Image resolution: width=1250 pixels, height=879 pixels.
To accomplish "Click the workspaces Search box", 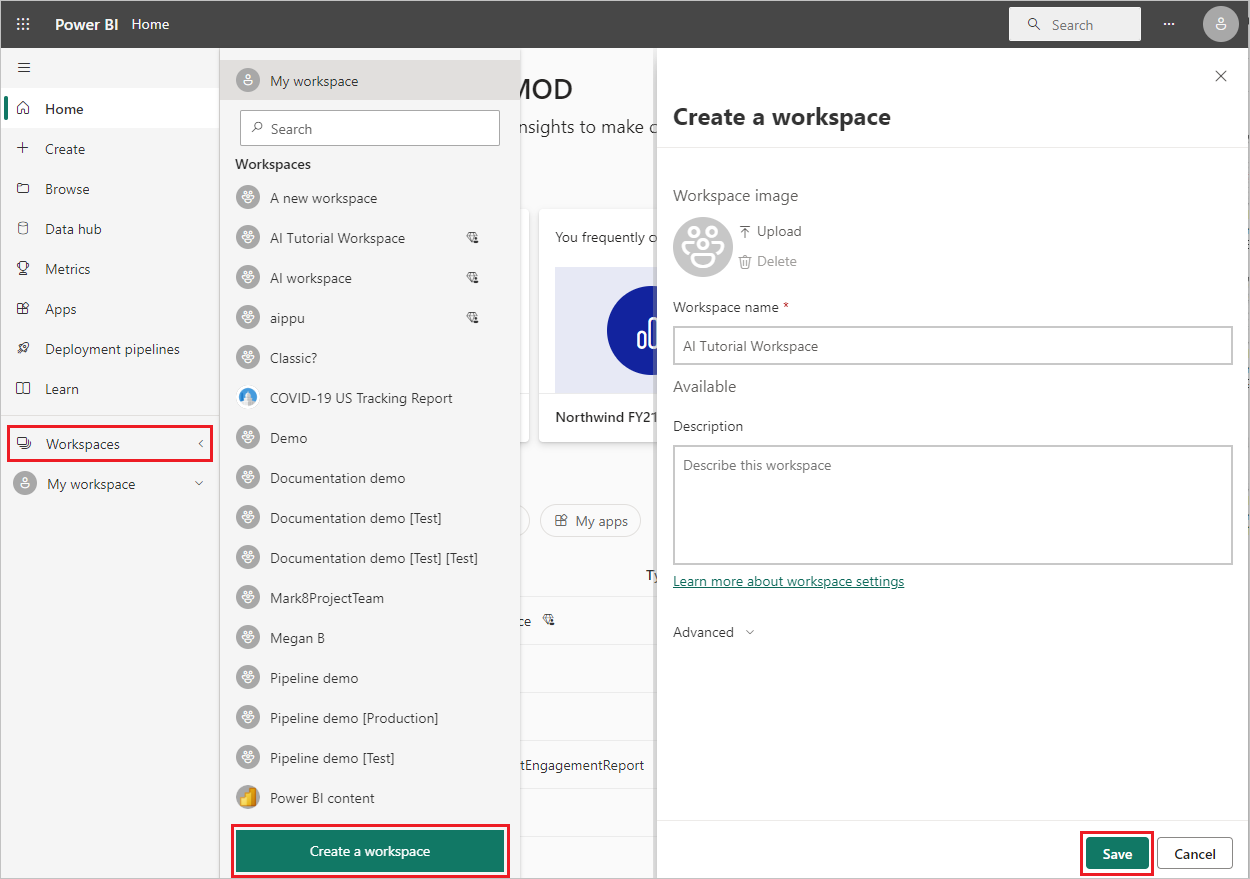I will pyautogui.click(x=370, y=129).
